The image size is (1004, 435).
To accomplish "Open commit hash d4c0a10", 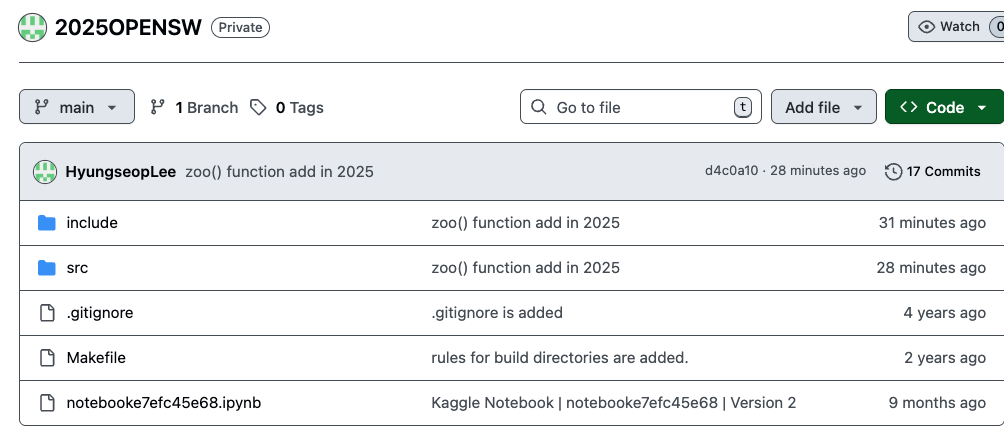I will (x=731, y=171).
